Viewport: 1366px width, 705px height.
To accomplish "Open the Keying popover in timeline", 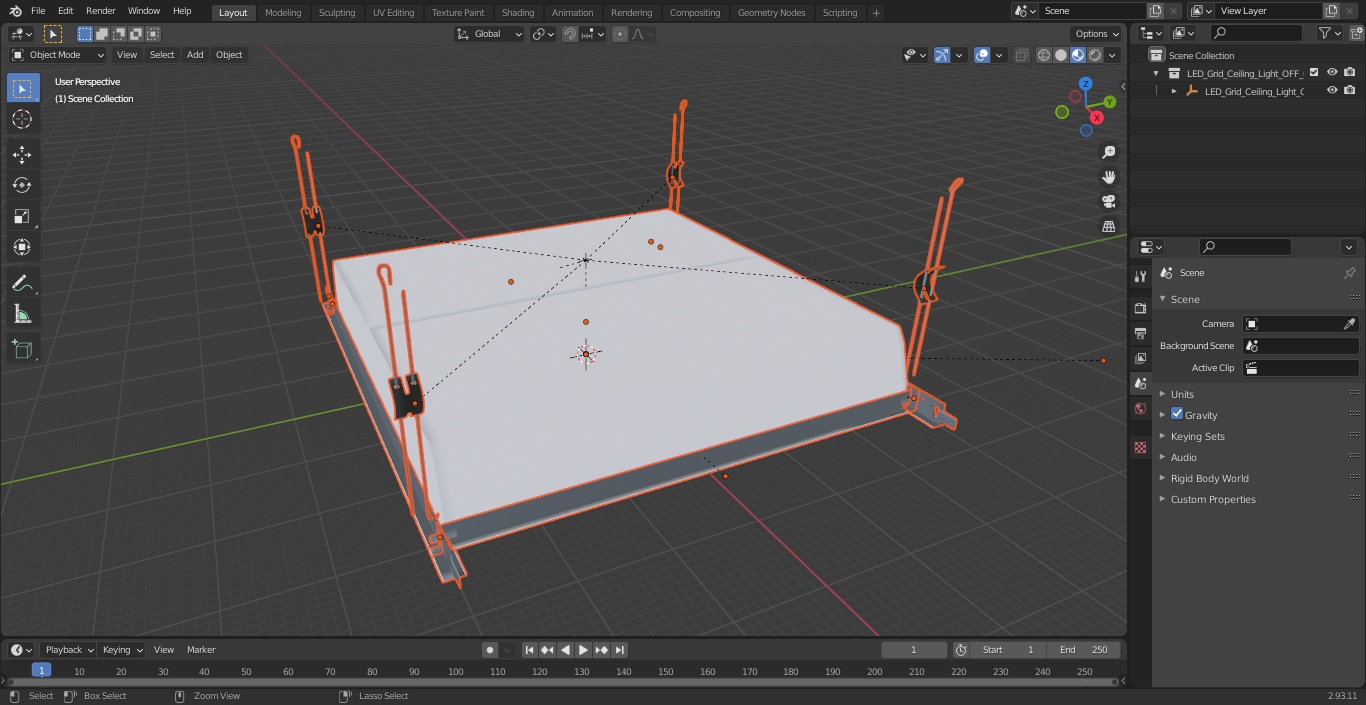I will (122, 650).
